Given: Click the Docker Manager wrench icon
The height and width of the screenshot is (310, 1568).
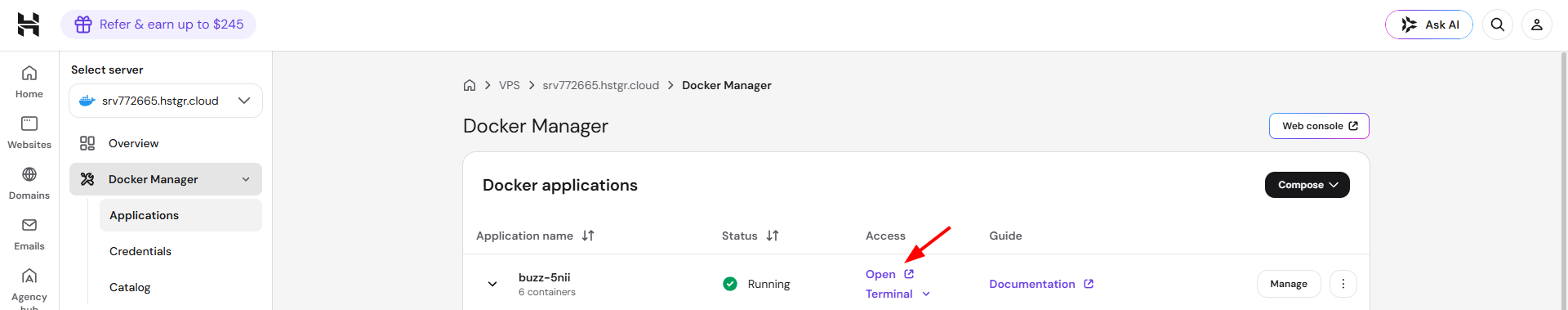Looking at the screenshot, I should point(87,179).
